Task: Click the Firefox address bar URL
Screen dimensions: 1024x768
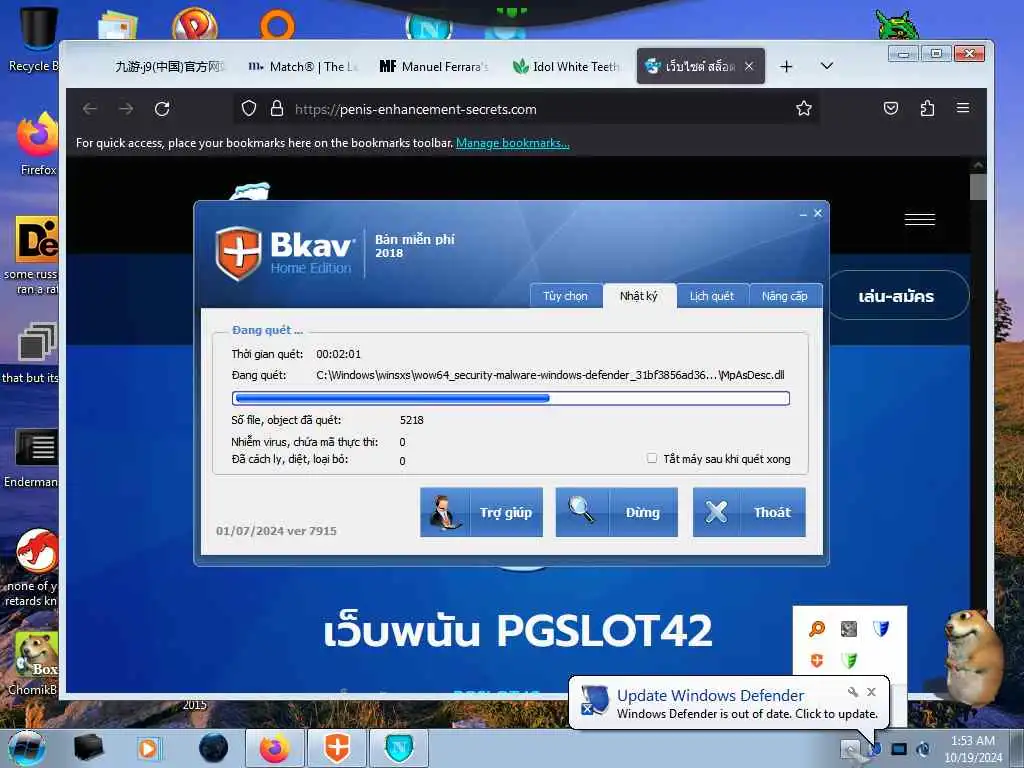Action: (415, 109)
